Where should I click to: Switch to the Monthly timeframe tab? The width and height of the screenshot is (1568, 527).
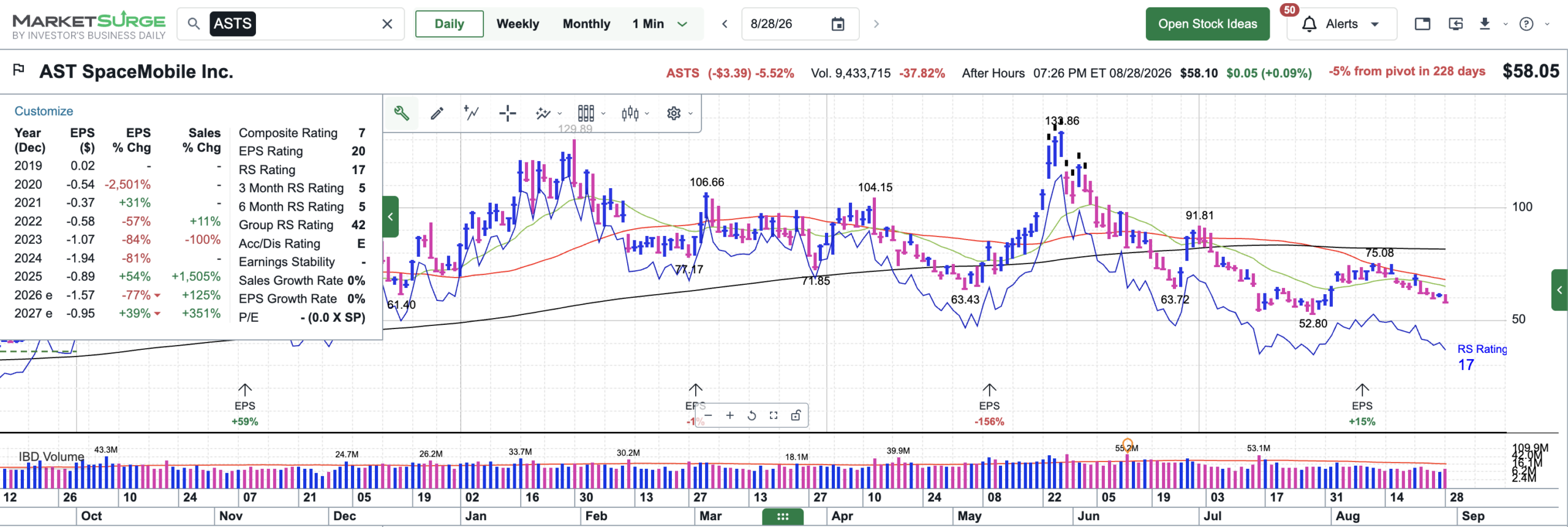click(586, 24)
